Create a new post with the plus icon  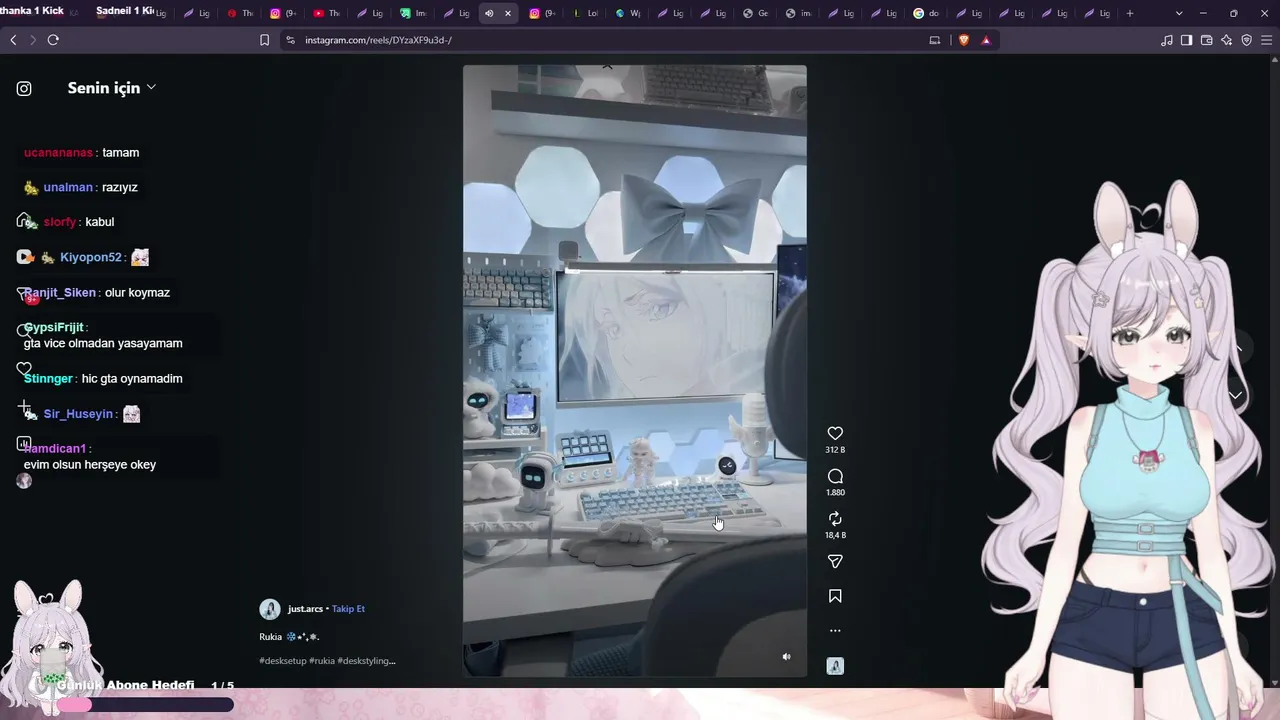click(x=24, y=406)
